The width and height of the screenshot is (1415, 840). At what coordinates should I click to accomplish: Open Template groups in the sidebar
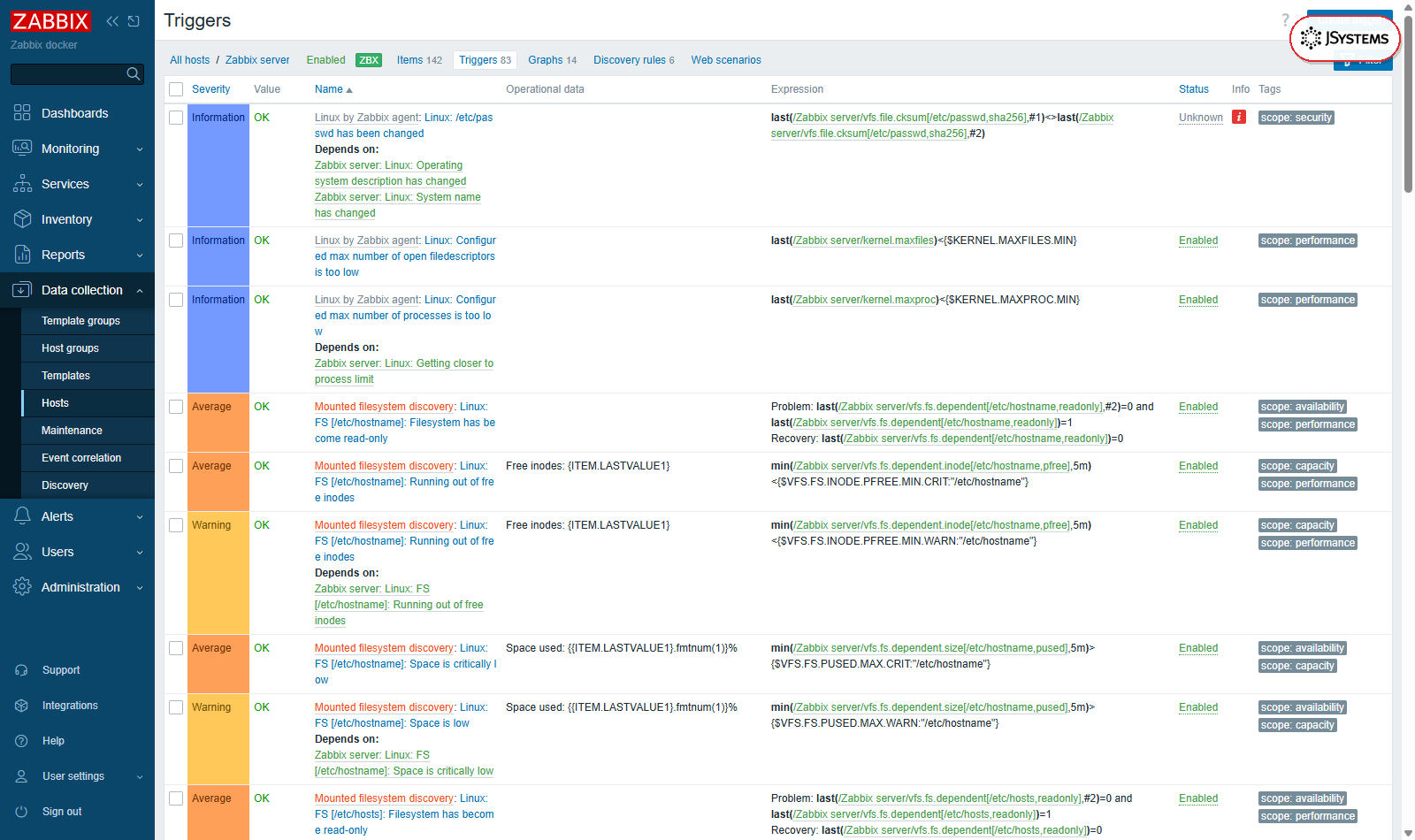80,321
